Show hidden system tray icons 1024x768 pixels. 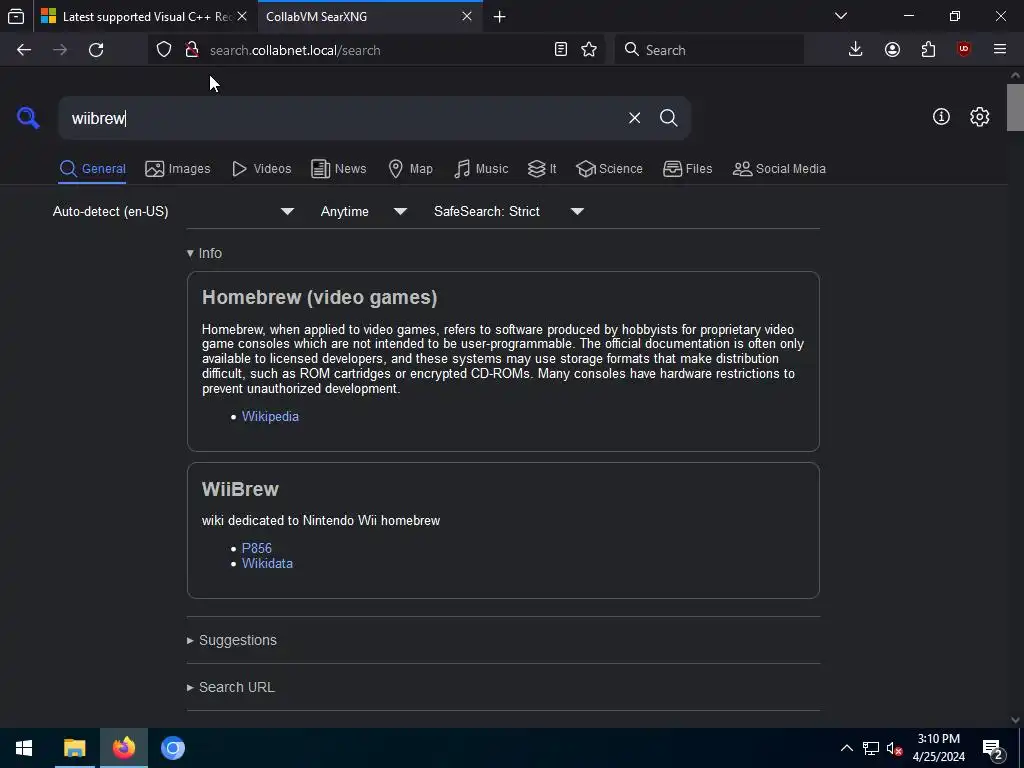[846, 748]
